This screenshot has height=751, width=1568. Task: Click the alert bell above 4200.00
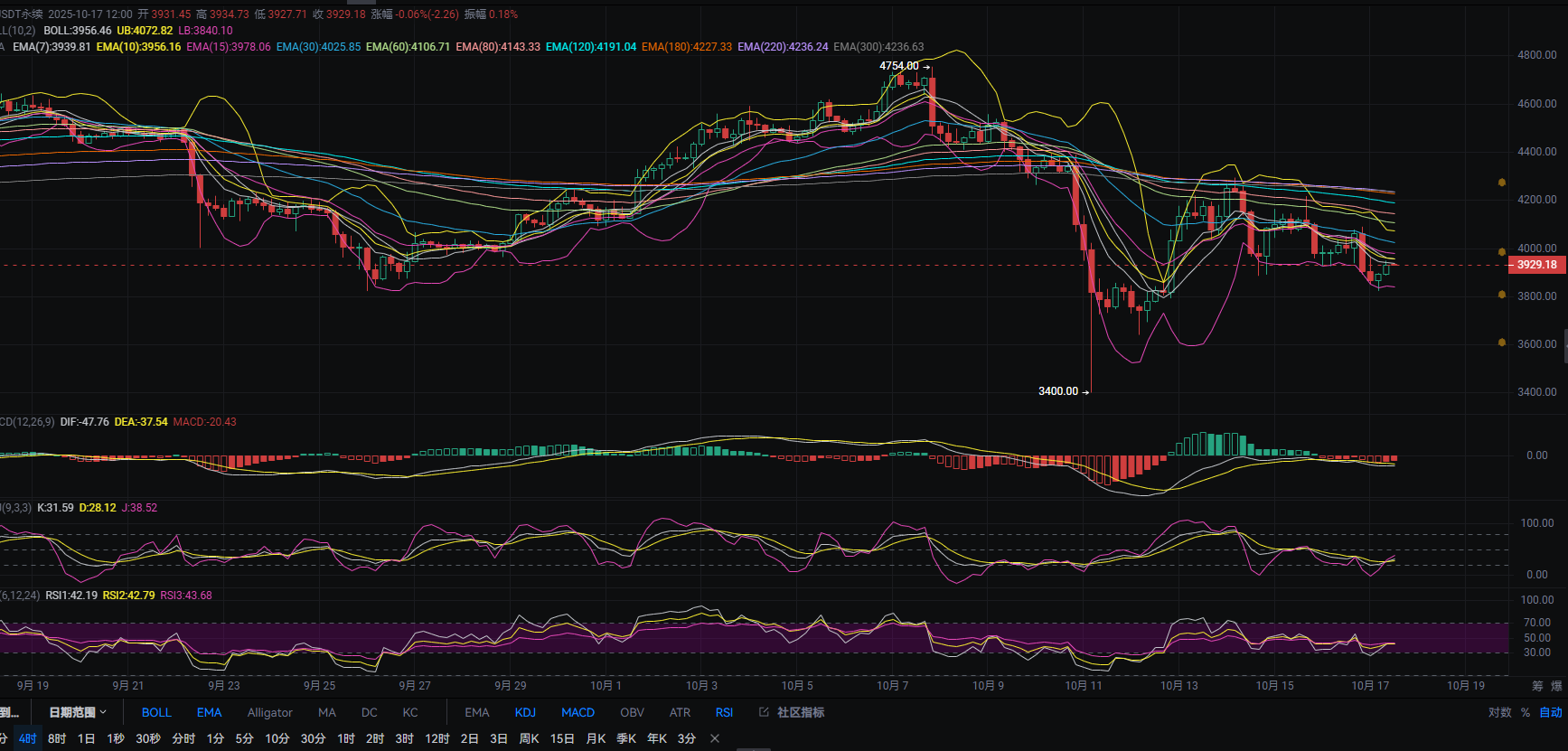pos(1502,183)
